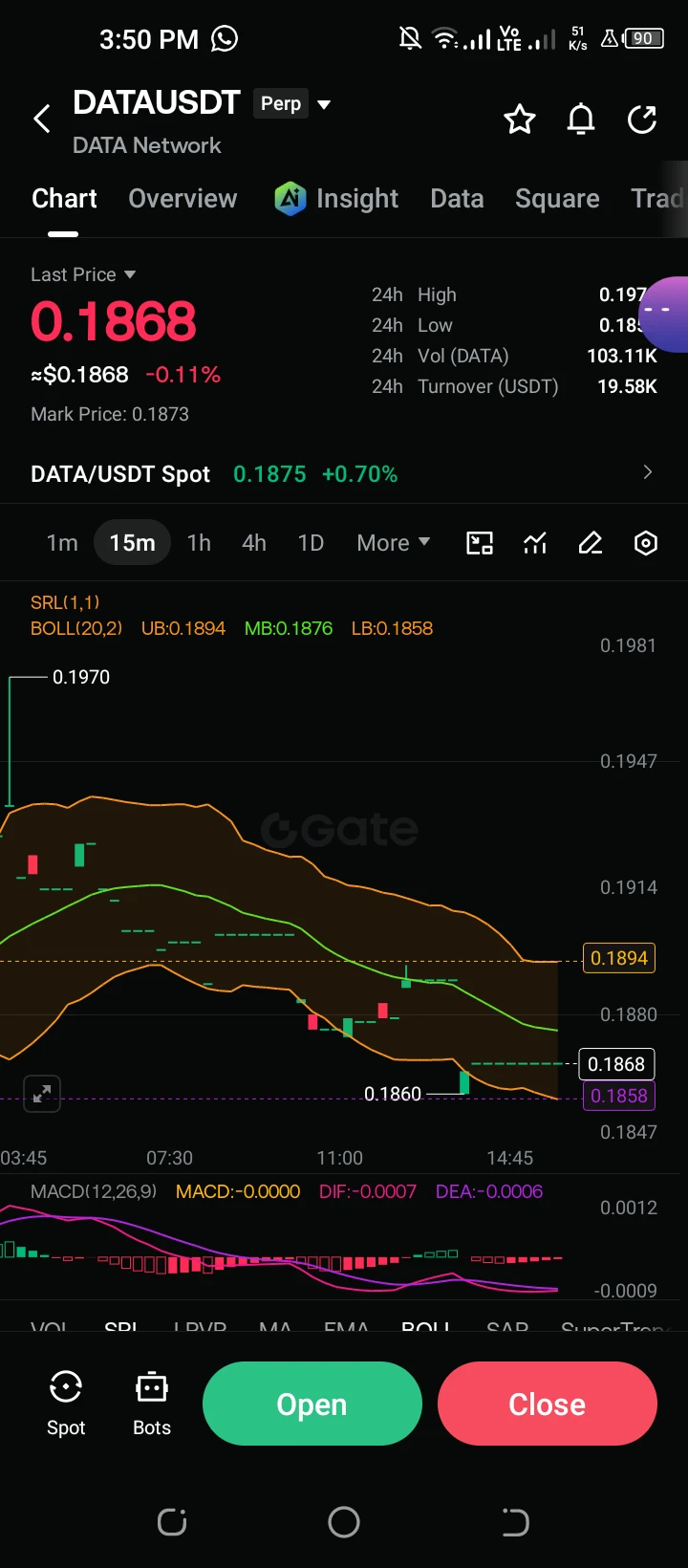
Task: Open the Bots shortcut
Action: click(x=152, y=1404)
